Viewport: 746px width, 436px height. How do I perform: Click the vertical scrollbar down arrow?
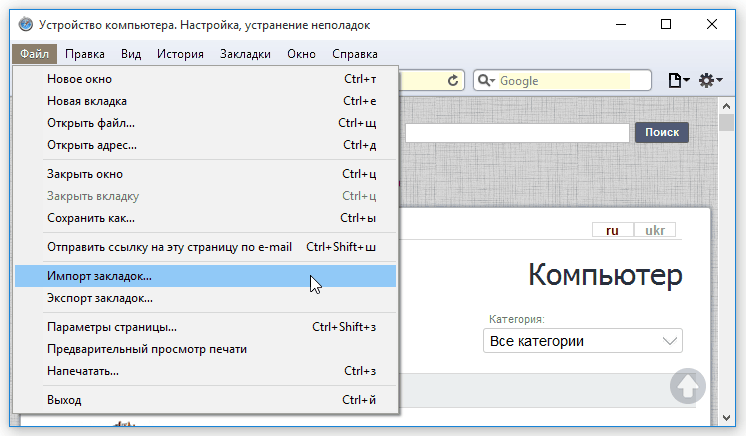pyautogui.click(x=726, y=416)
